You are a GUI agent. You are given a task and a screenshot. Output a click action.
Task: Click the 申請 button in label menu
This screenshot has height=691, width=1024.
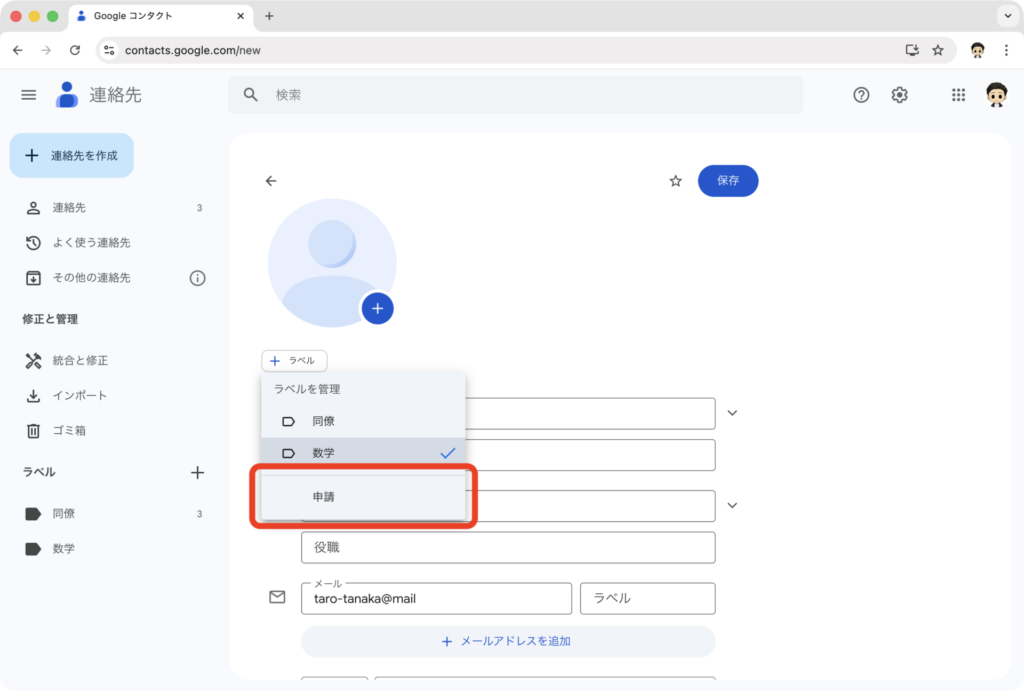point(363,496)
